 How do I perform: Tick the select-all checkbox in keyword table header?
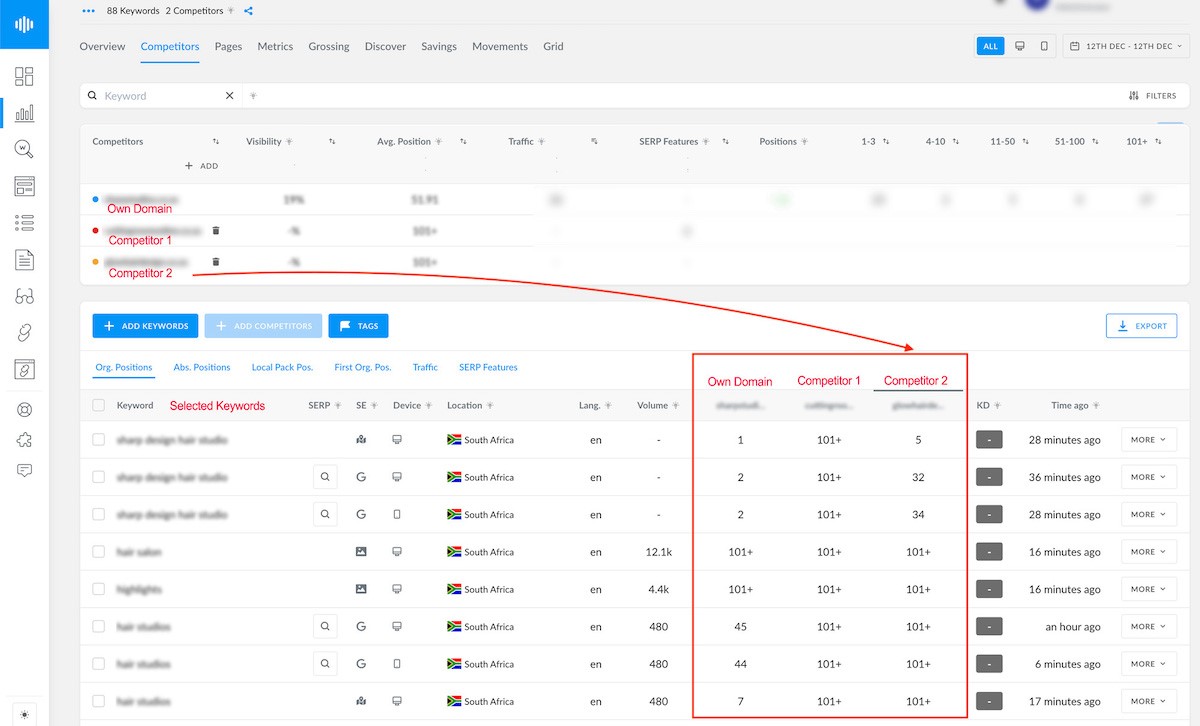point(98,405)
